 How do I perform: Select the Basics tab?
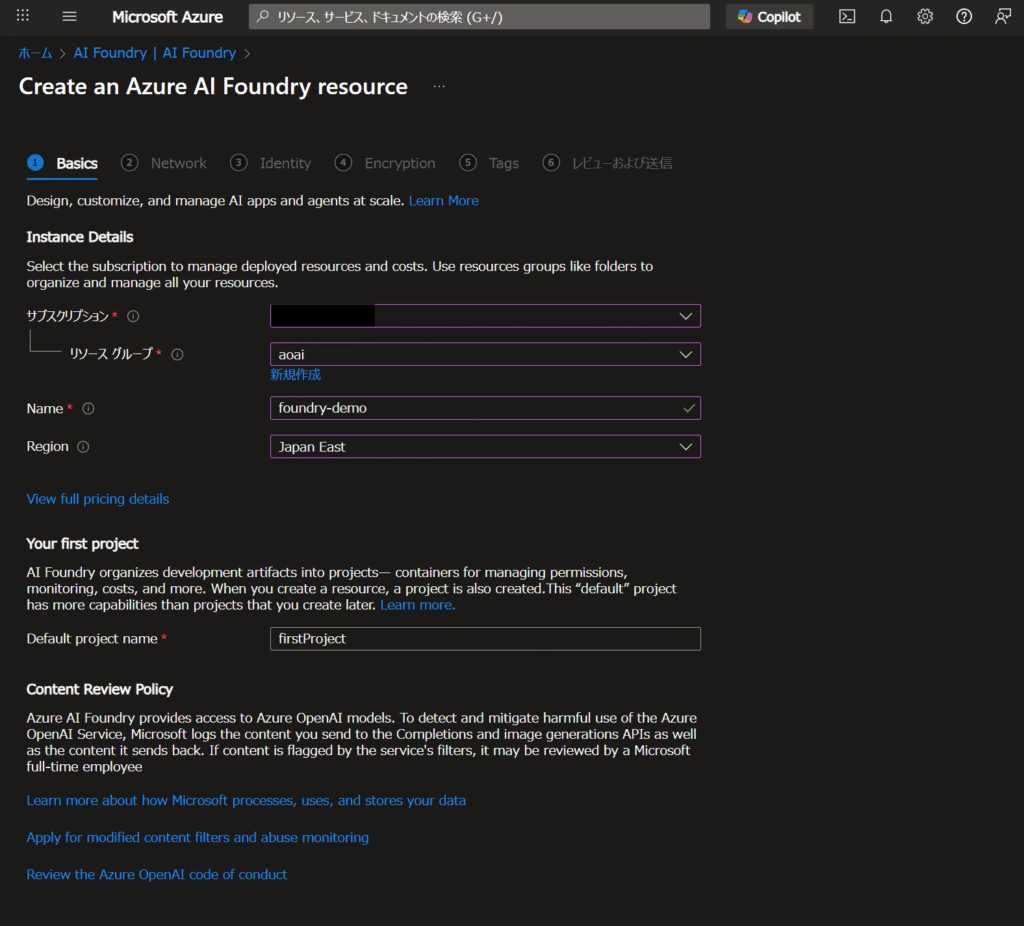point(63,163)
